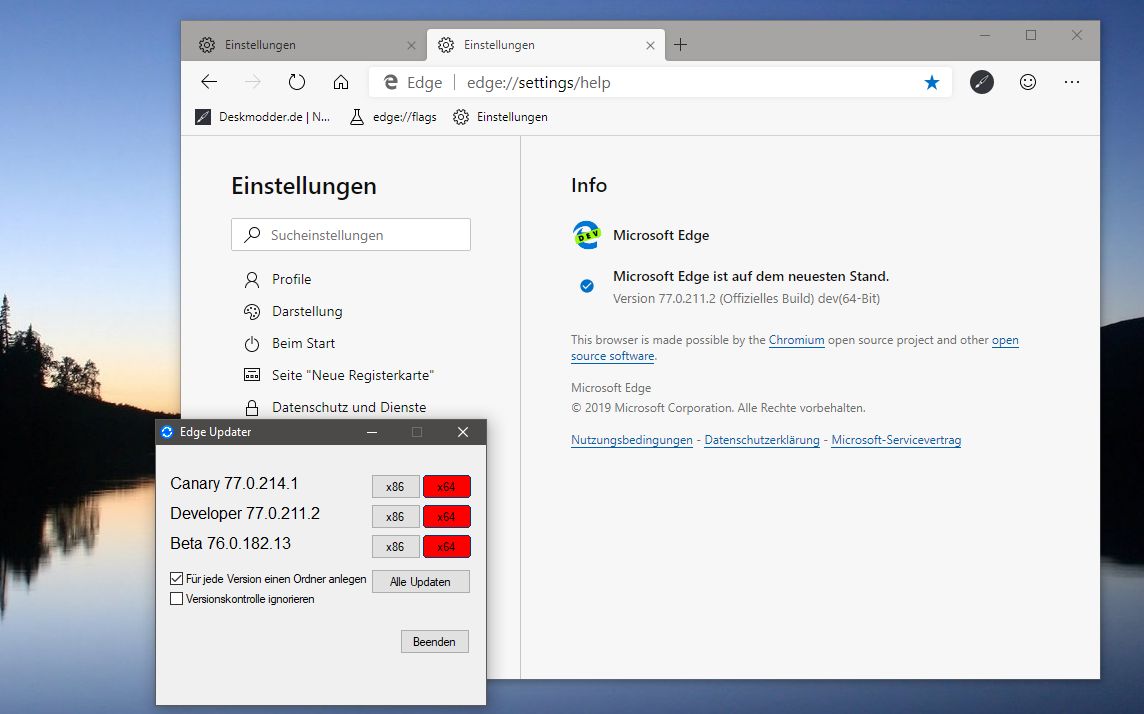Open Datenschutz und Dienste settings
The image size is (1144, 714).
coord(349,408)
